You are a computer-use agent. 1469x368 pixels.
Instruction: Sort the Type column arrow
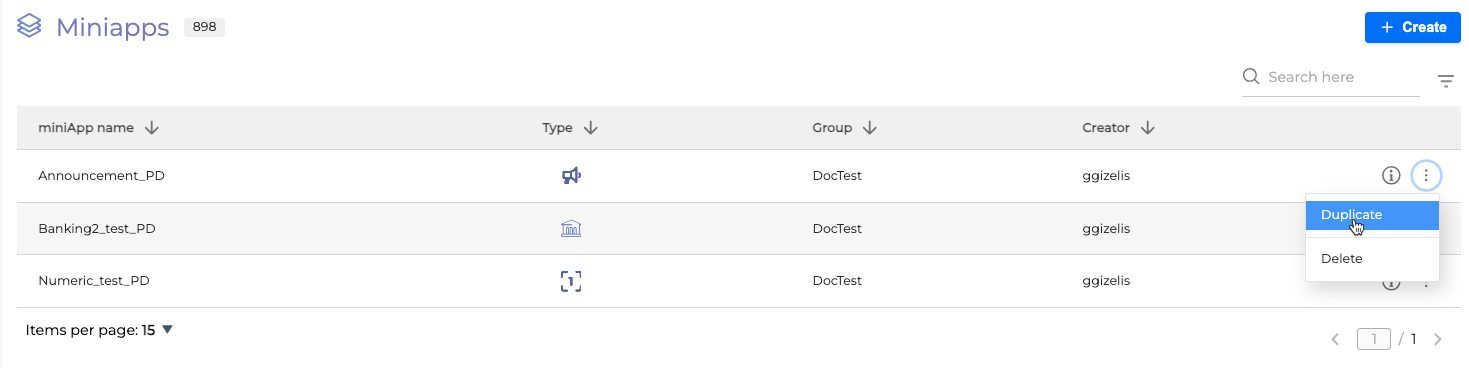(x=590, y=128)
